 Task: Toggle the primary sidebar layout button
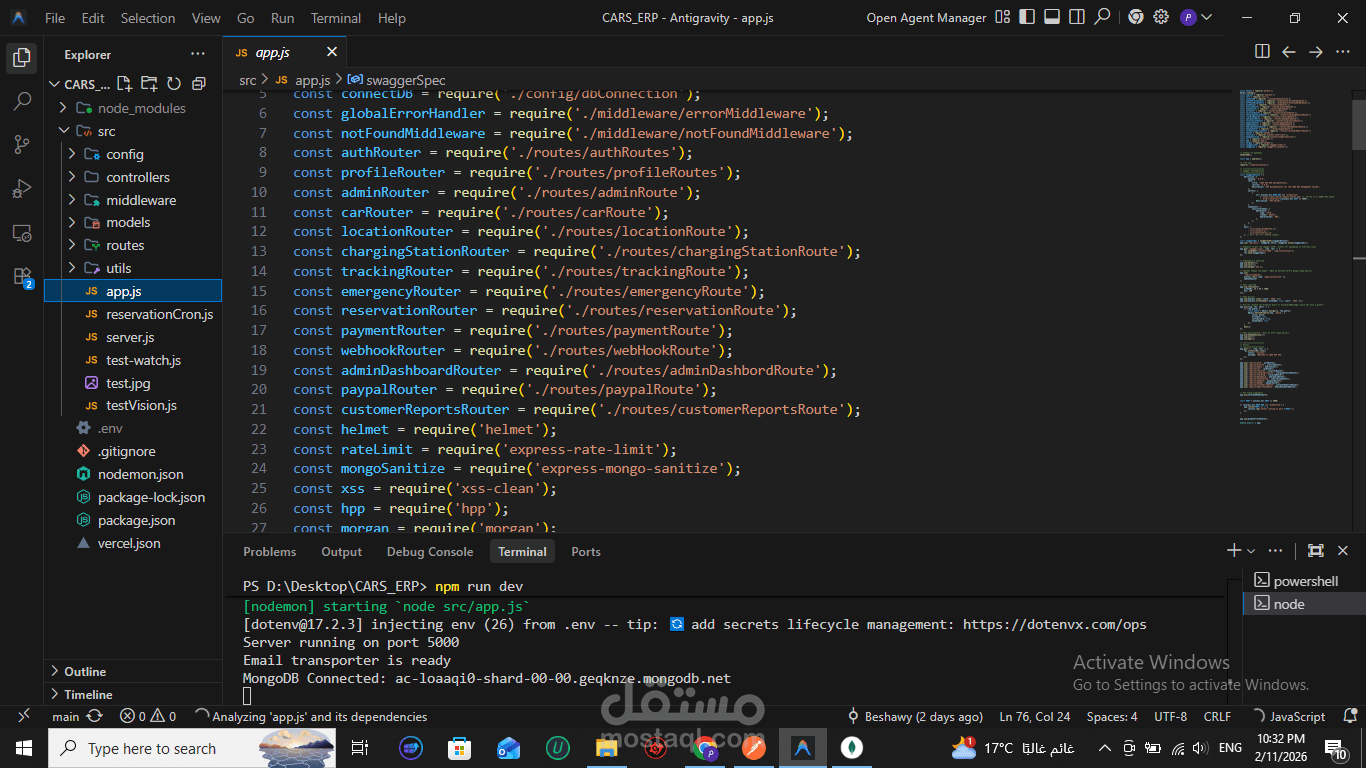[1028, 17]
